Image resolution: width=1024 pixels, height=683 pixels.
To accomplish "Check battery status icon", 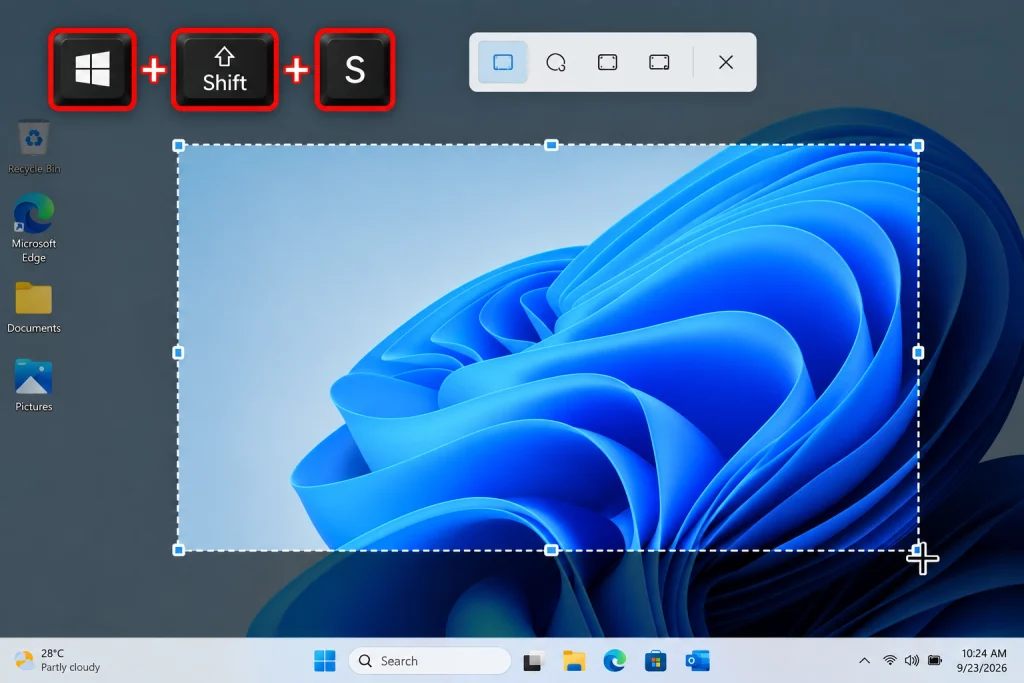I will click(935, 661).
